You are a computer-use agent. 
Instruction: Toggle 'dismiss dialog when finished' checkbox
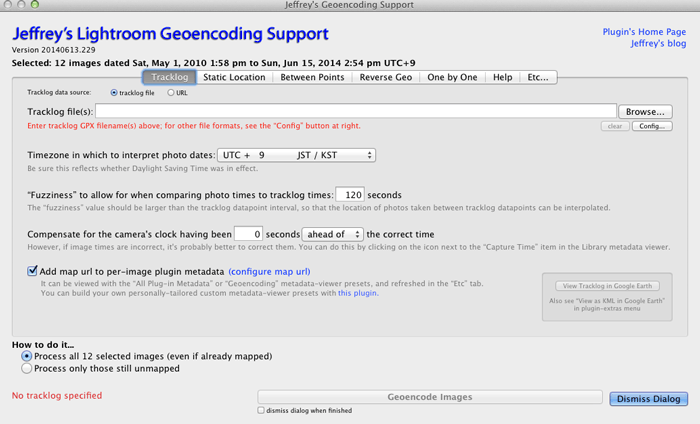[x=261, y=410]
